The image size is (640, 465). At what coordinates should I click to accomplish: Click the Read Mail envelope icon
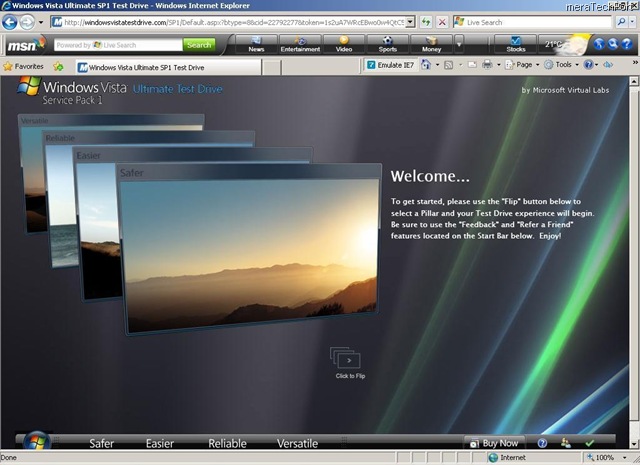coord(472,65)
